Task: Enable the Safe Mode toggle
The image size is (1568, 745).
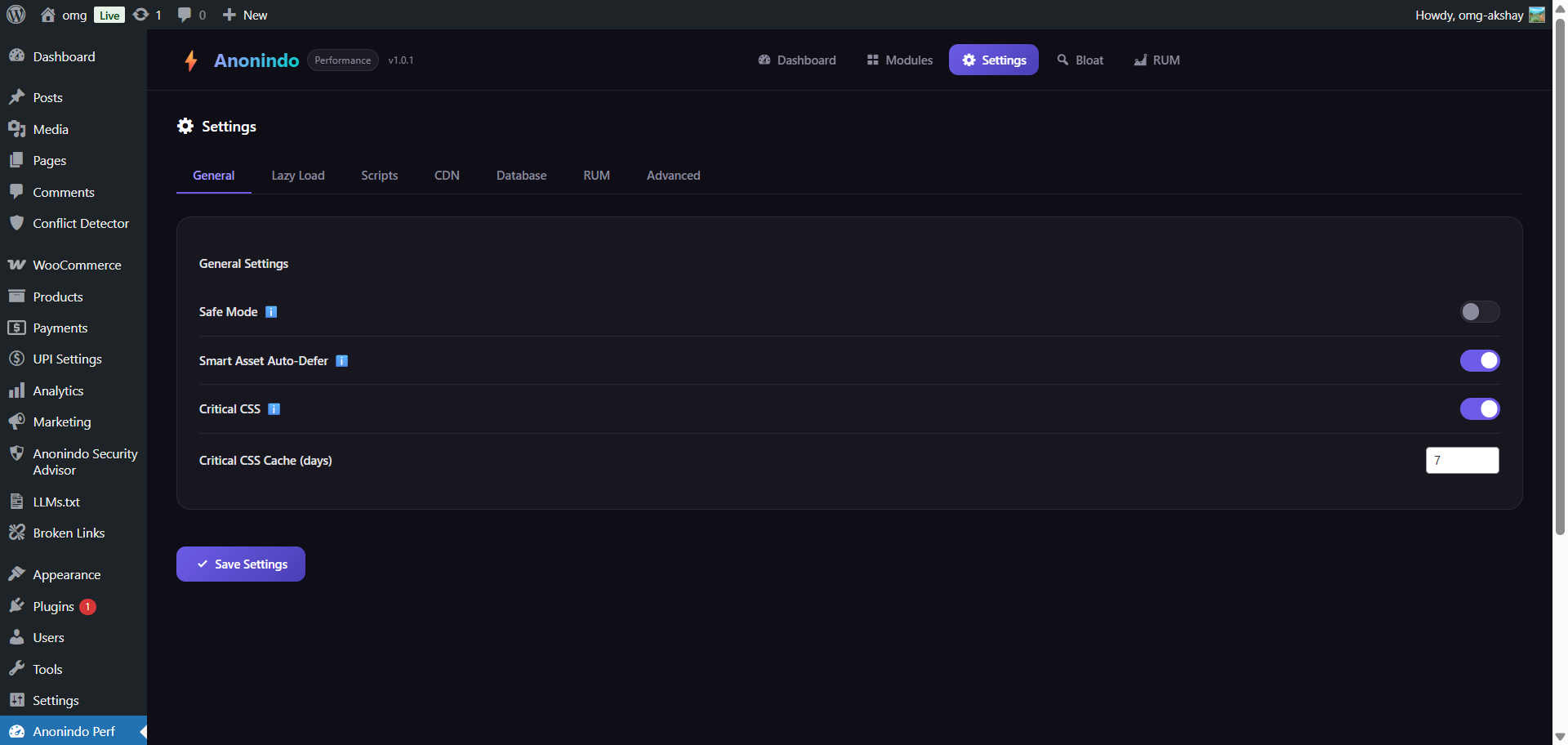Action: pyautogui.click(x=1480, y=311)
